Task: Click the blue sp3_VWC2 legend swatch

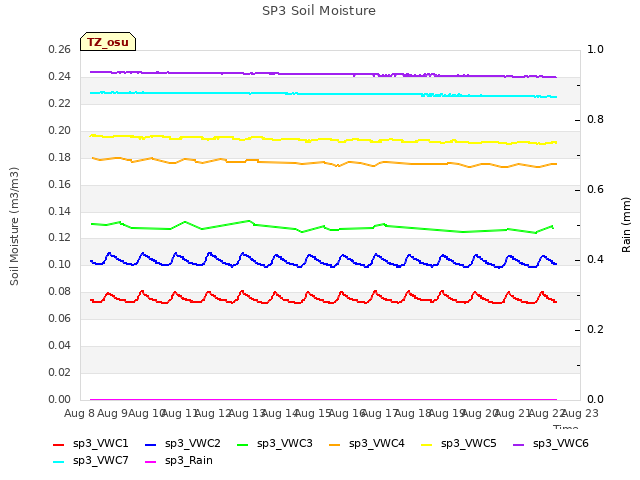Action: coord(151,445)
